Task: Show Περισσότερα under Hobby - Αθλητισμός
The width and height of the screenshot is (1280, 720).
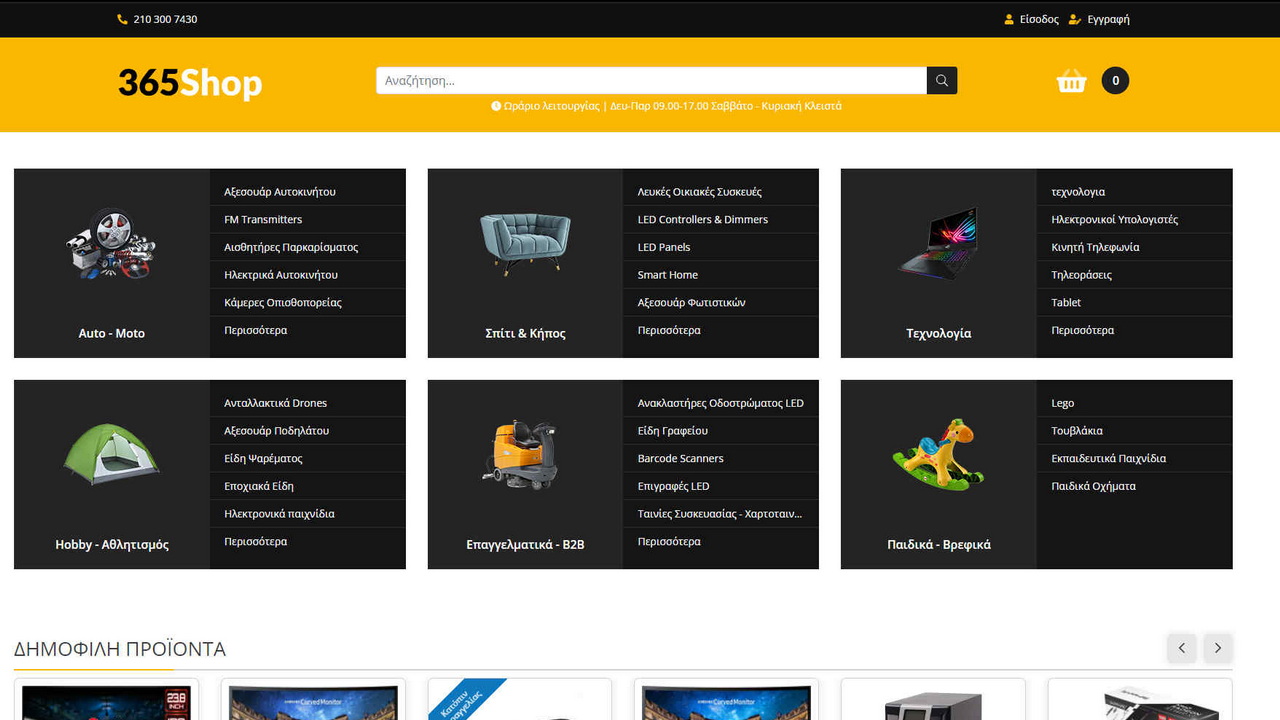Action: (x=256, y=541)
